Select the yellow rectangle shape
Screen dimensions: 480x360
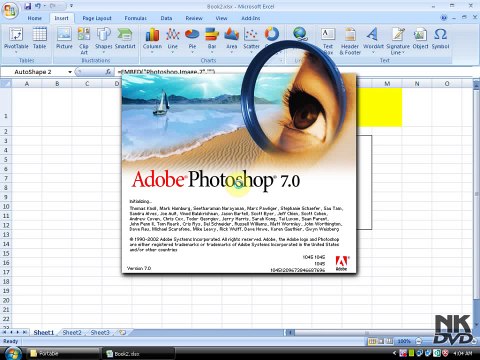click(x=379, y=107)
